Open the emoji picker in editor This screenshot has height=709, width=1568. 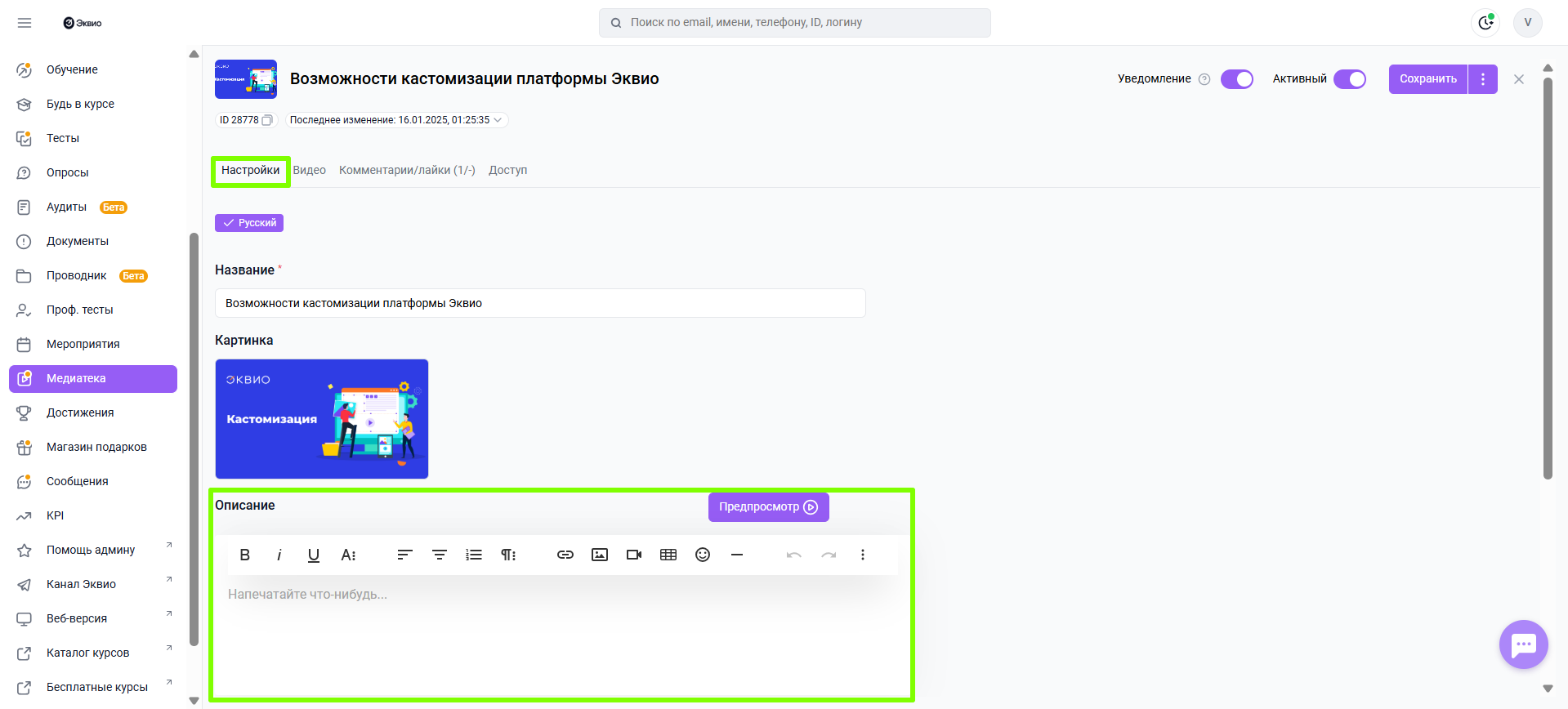[x=703, y=555]
